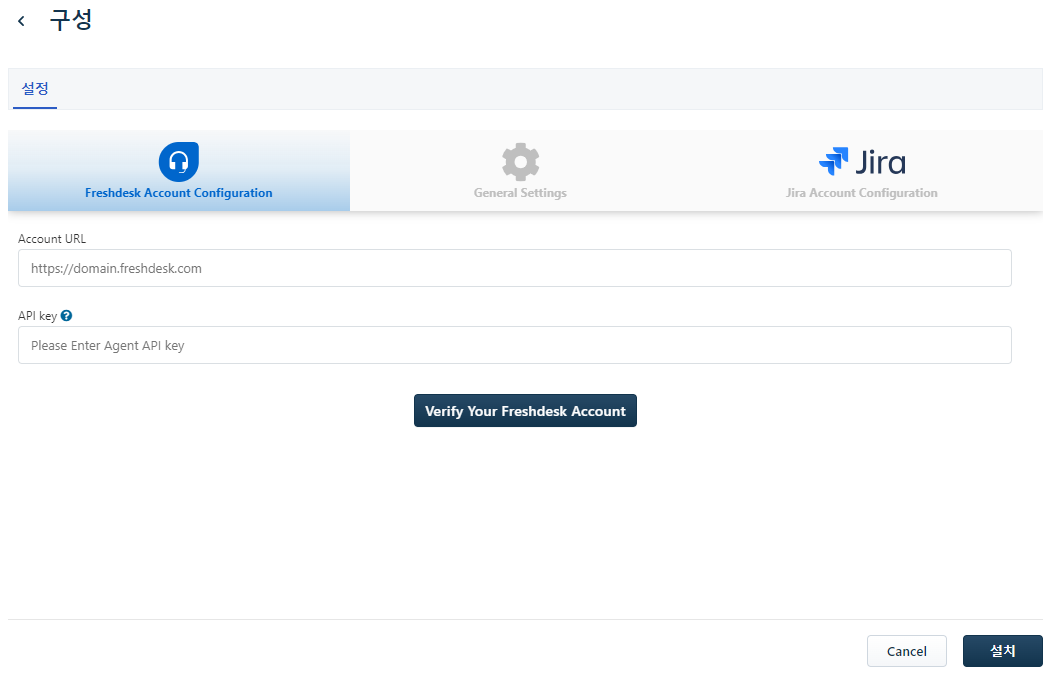Click the 설치 install button
The image size is (1056, 675).
pos(1002,651)
